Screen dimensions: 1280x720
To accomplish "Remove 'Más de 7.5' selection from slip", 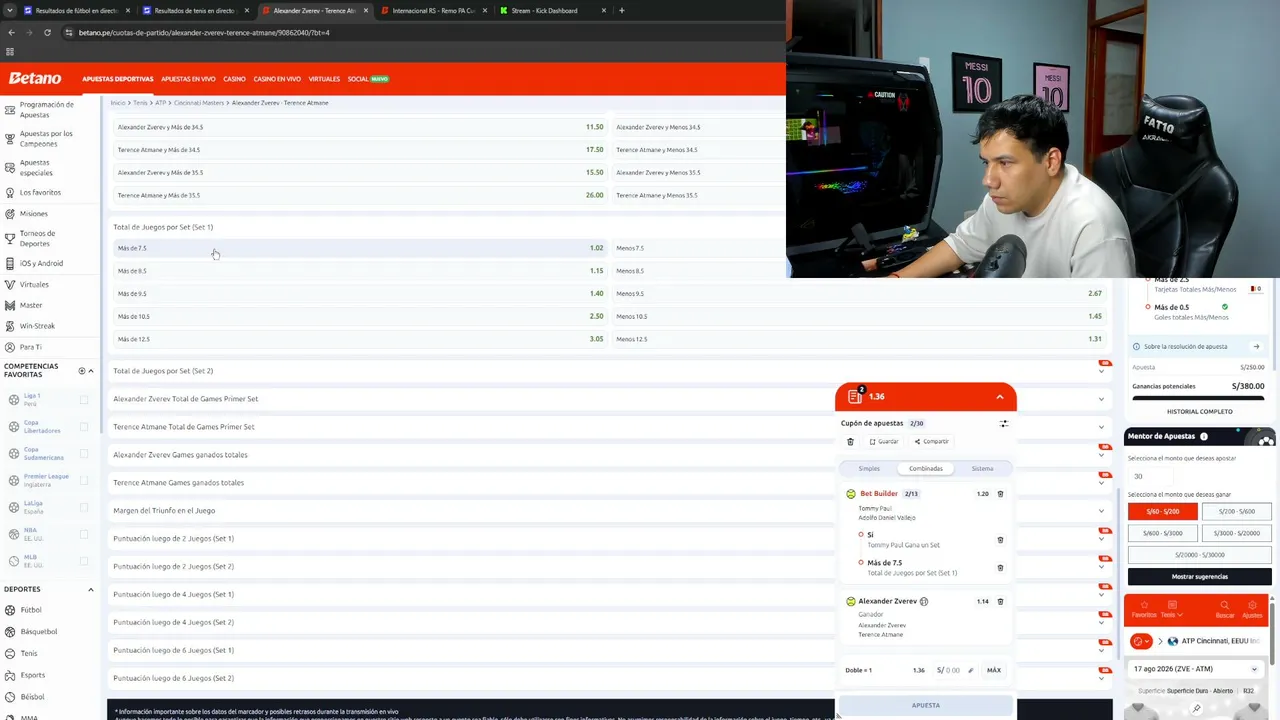I will click(x=1000, y=568).
